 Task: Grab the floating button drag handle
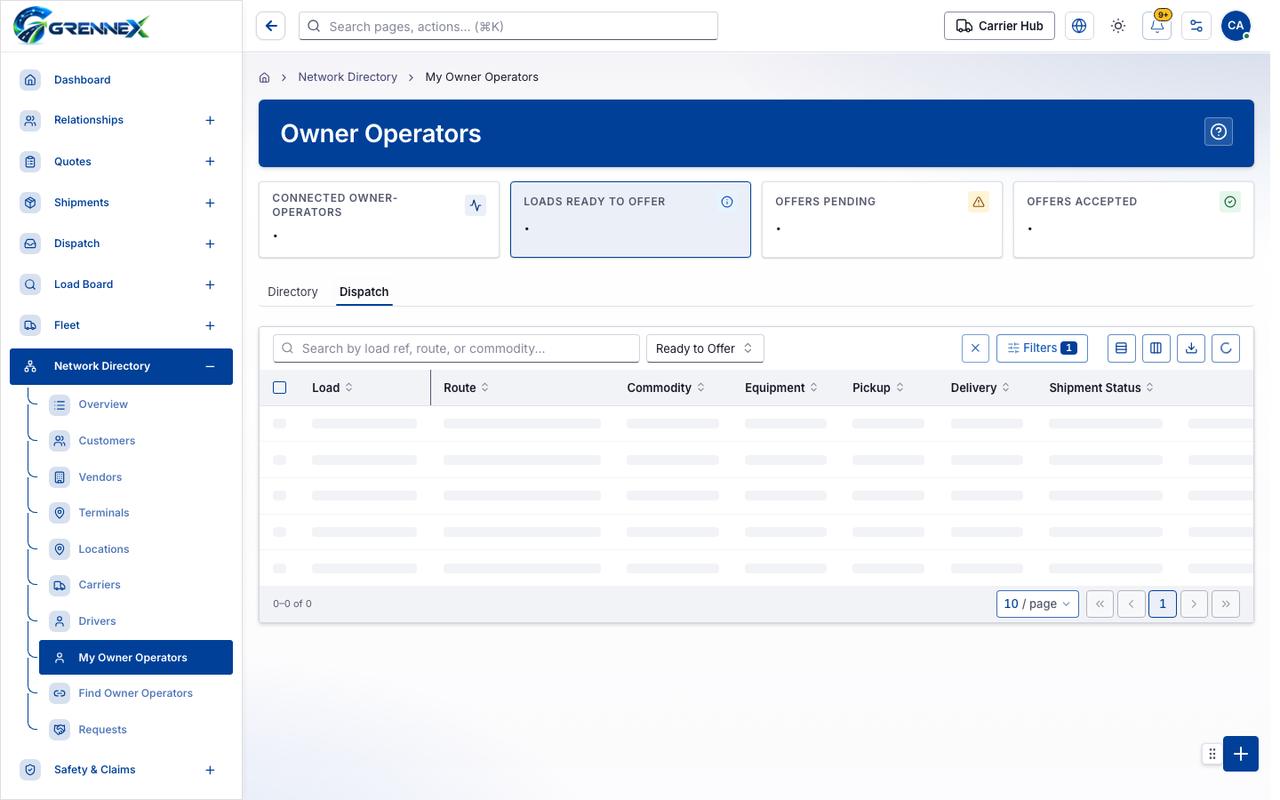coord(1212,754)
